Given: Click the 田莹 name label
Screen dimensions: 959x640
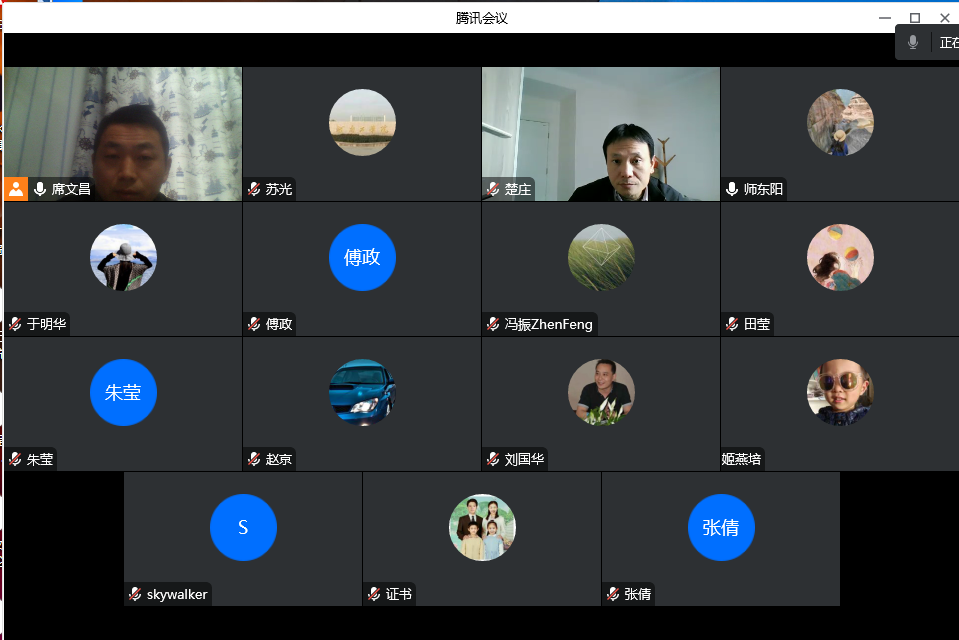Looking at the screenshot, I should click(x=757, y=324).
